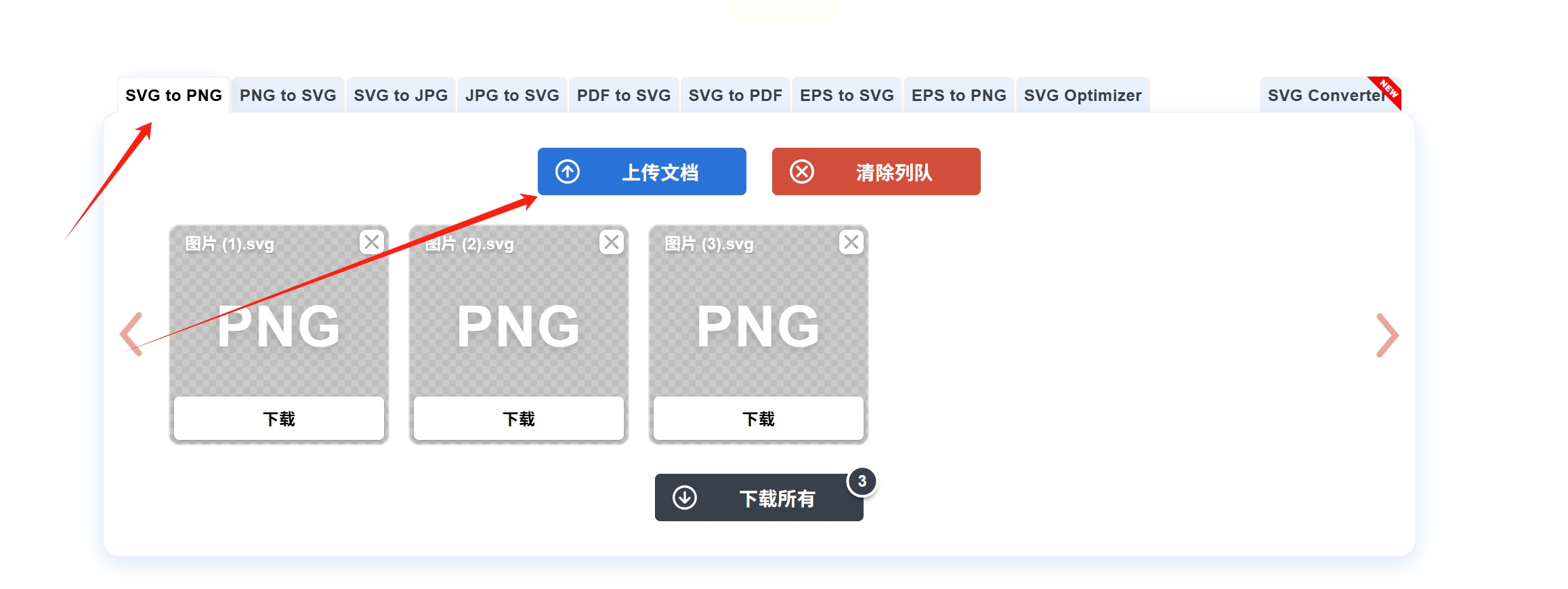
Task: Open the SVG to JPG tab
Action: (x=401, y=96)
